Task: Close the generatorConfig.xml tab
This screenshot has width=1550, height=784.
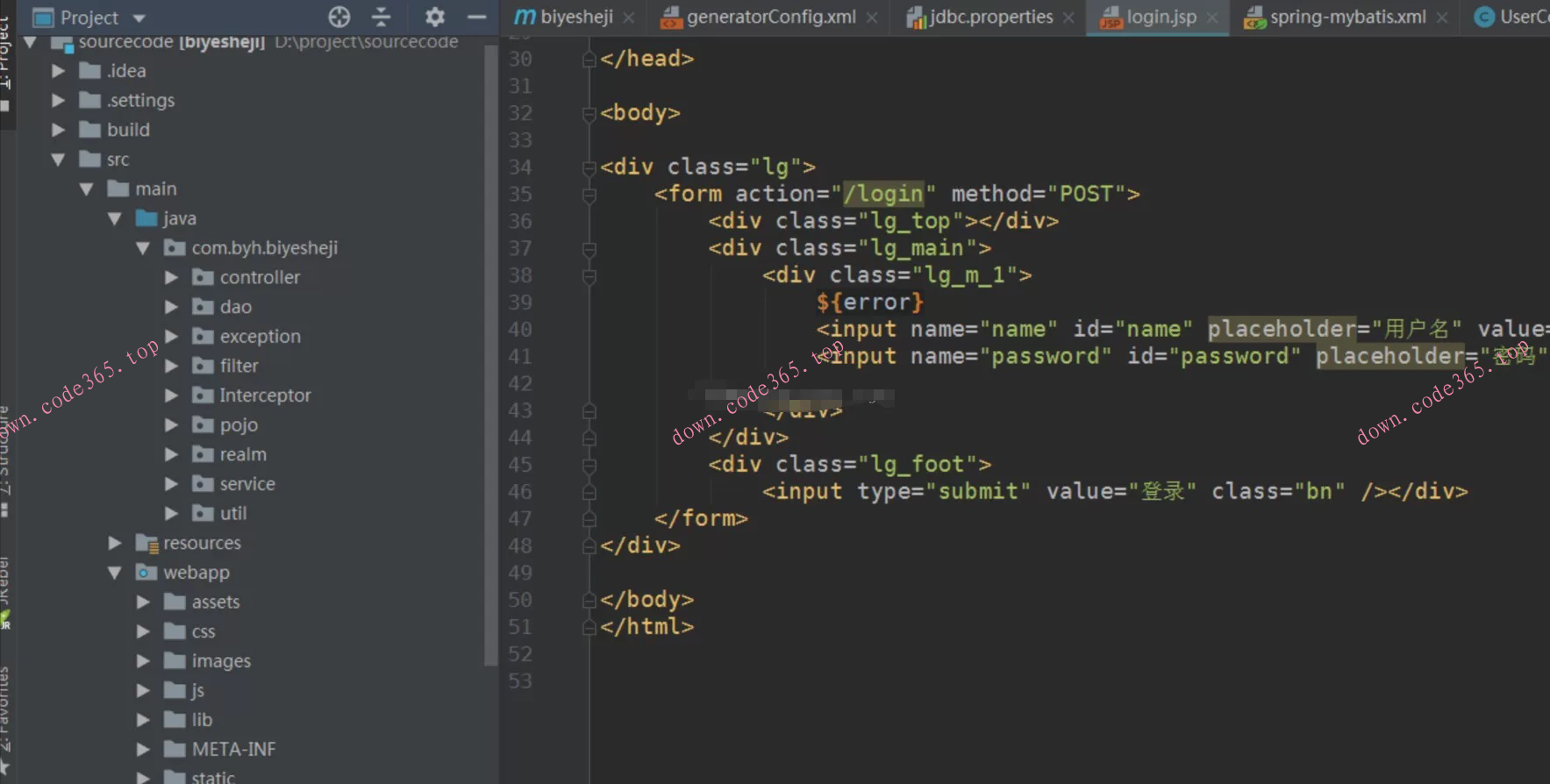Action: (x=872, y=18)
